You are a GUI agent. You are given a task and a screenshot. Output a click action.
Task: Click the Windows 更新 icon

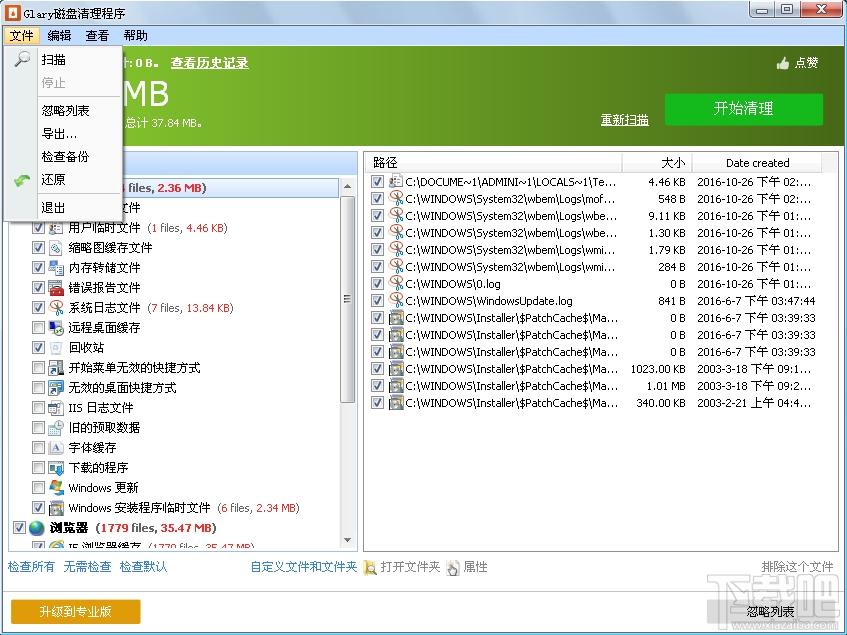click(56, 488)
